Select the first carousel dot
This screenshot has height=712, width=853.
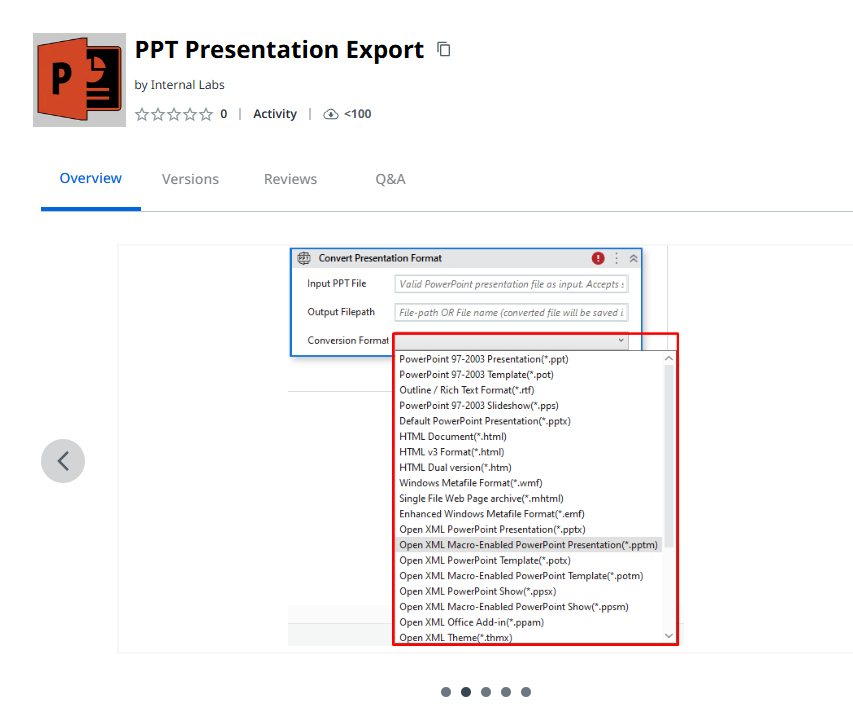[446, 692]
